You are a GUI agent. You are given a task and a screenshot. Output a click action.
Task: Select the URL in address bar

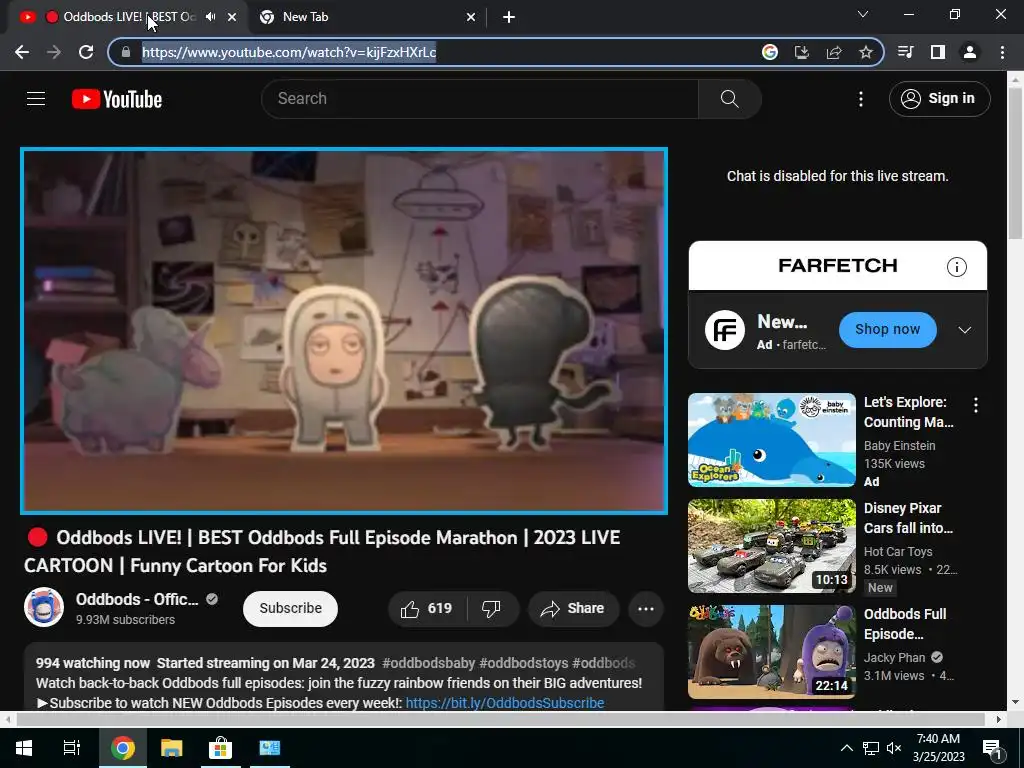pos(289,52)
